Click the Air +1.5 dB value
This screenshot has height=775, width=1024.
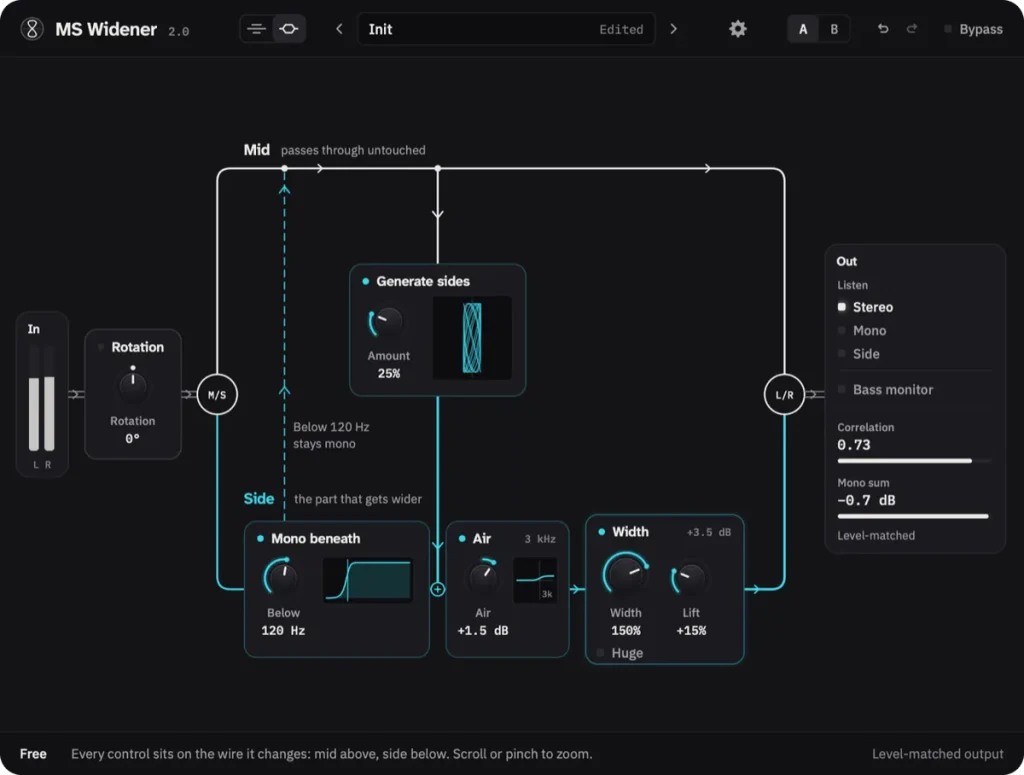483,631
